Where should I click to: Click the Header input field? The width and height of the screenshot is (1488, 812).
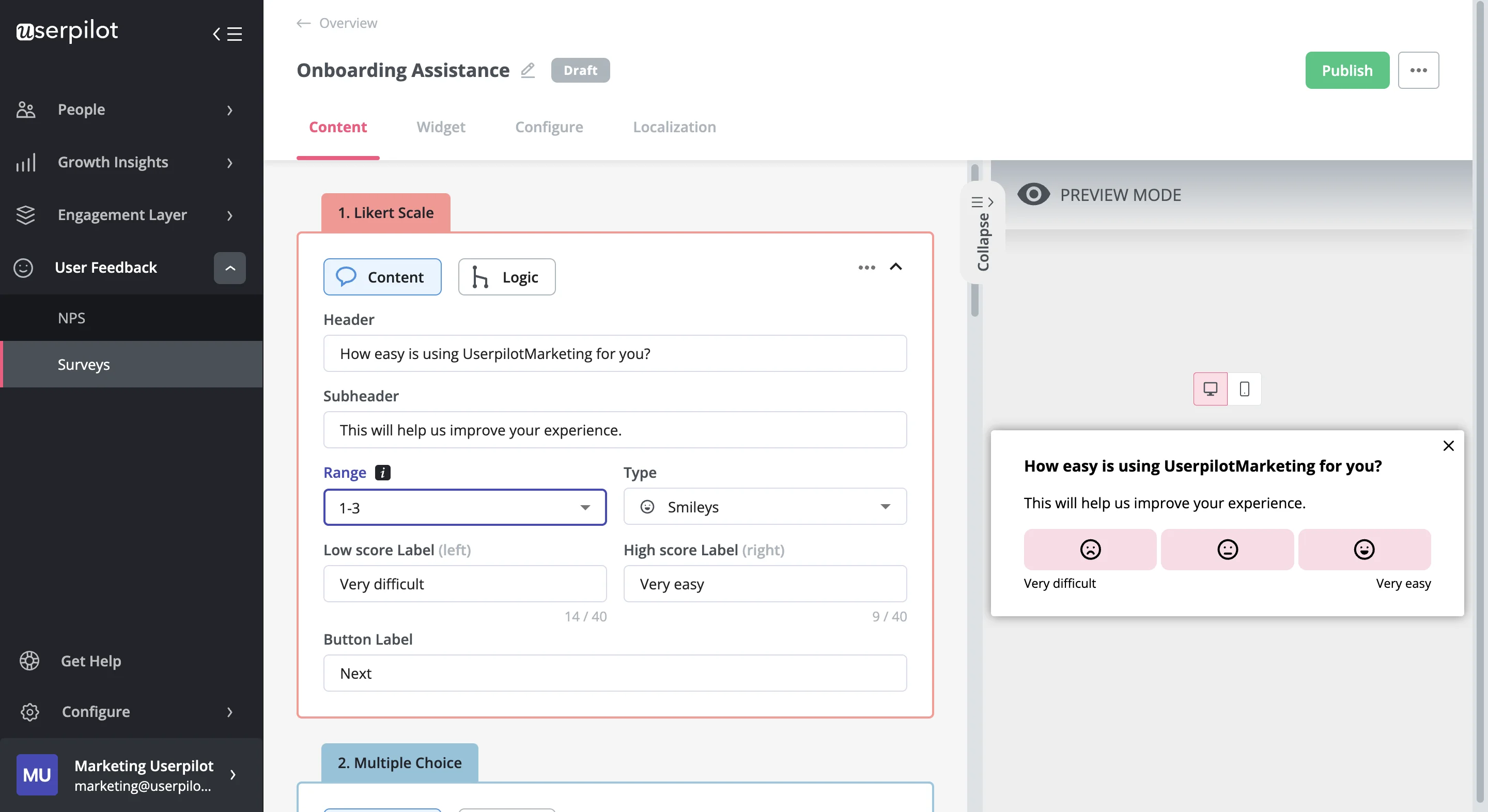pos(615,353)
